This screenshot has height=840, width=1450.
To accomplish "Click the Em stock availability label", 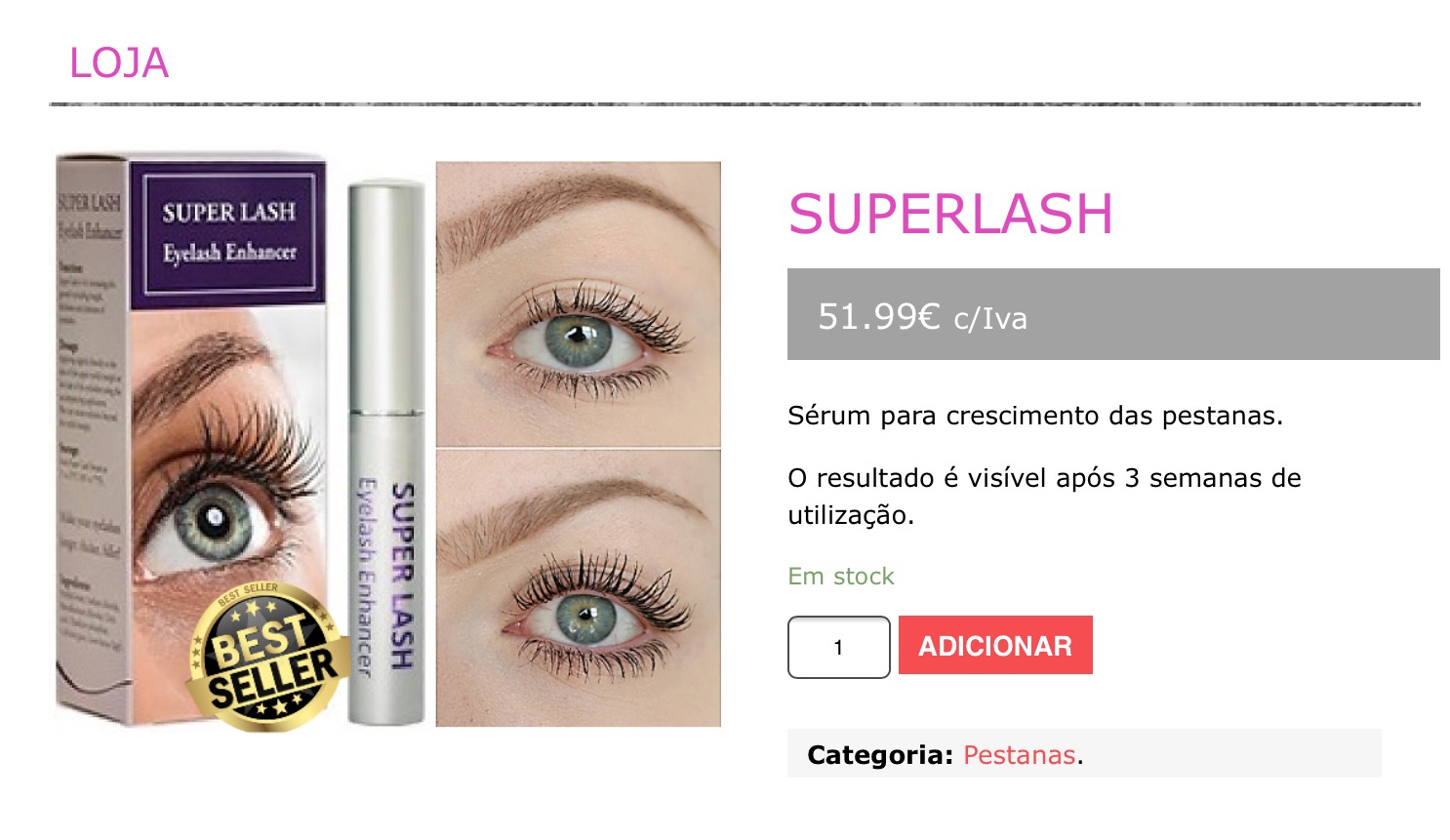I will click(841, 577).
